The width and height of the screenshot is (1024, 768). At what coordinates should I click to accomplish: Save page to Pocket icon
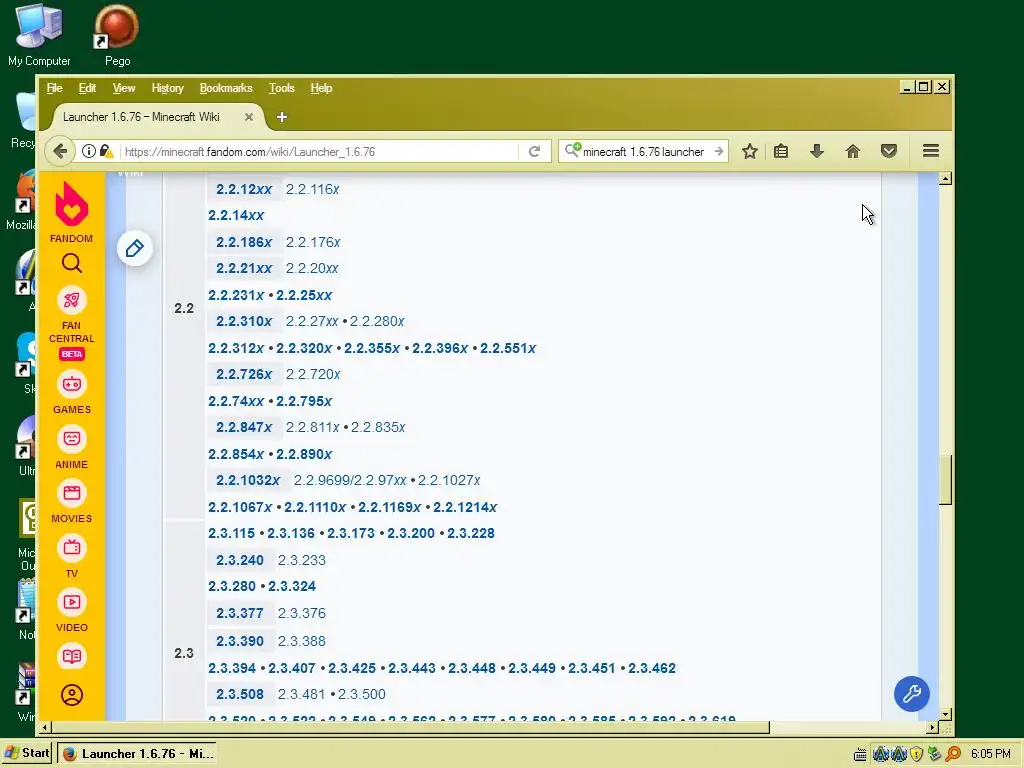point(889,152)
